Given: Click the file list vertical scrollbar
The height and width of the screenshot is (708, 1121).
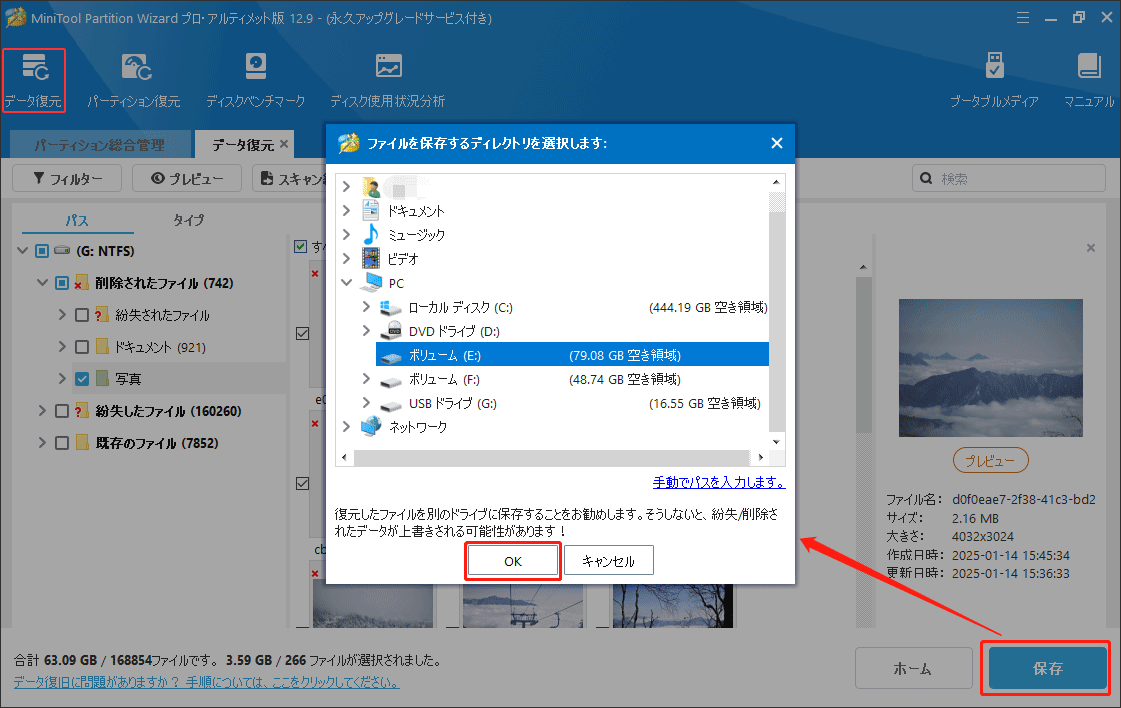Looking at the screenshot, I should pos(864,354).
